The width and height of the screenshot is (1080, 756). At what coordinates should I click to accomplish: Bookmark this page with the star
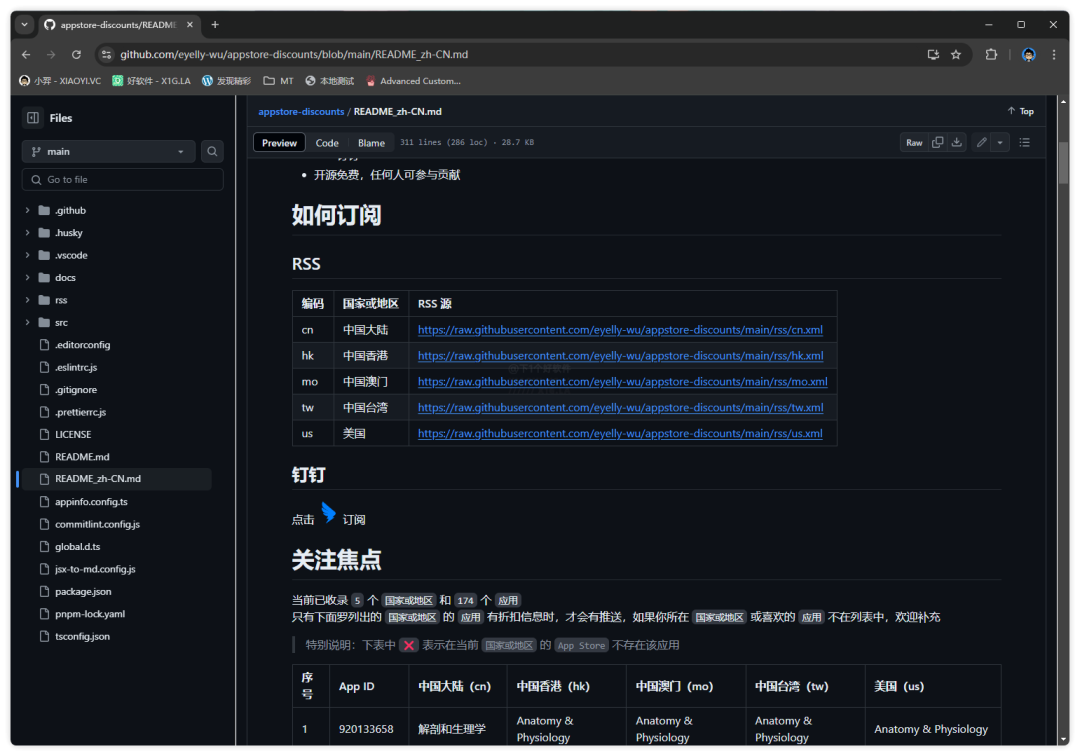(x=956, y=54)
